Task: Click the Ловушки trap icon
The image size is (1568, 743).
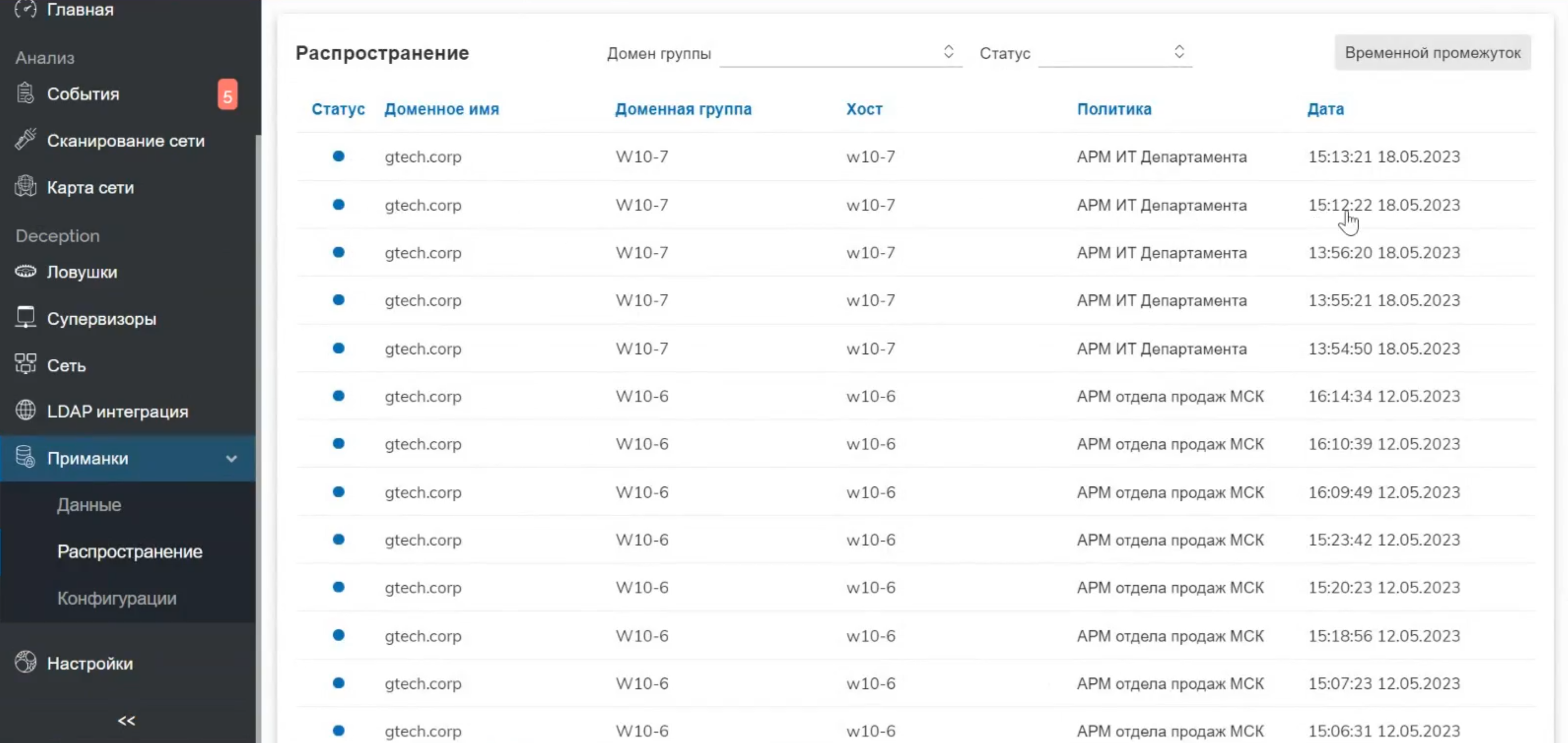Action: pyautogui.click(x=25, y=271)
